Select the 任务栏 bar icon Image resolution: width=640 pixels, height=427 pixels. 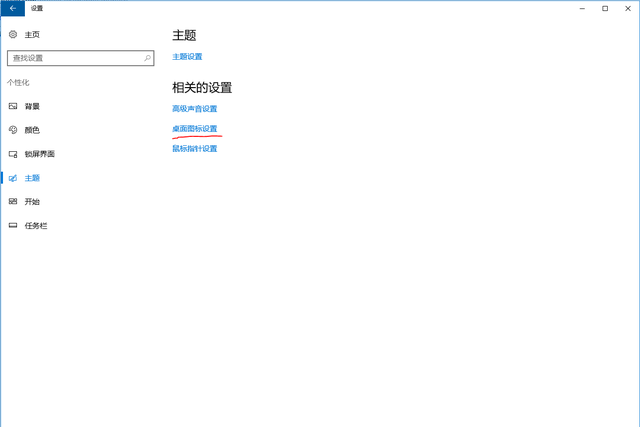pos(13,225)
